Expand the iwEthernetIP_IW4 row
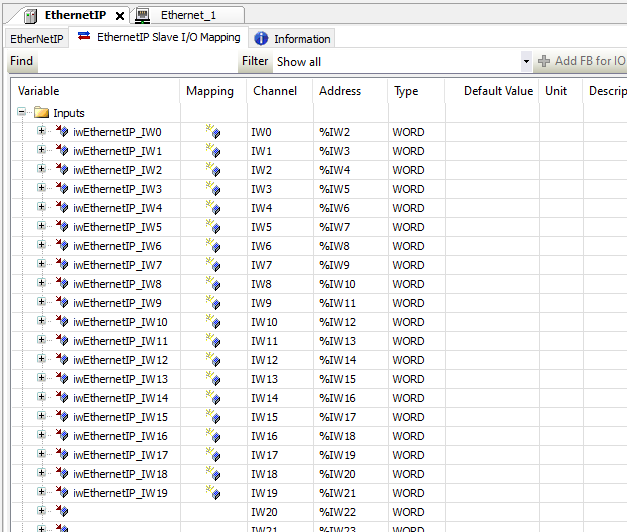Image resolution: width=627 pixels, height=532 pixels. pyautogui.click(x=41, y=206)
